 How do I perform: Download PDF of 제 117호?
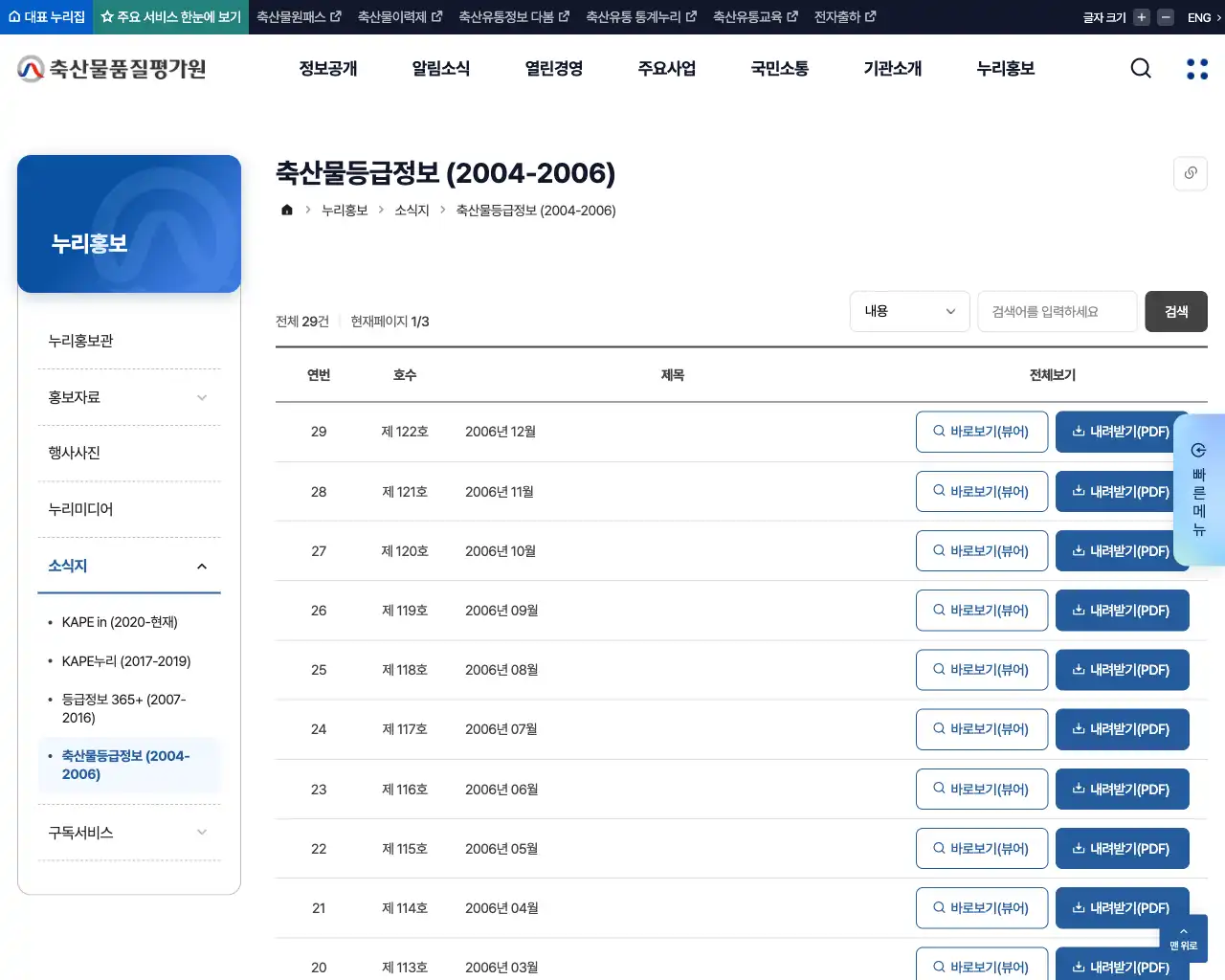1122,729
